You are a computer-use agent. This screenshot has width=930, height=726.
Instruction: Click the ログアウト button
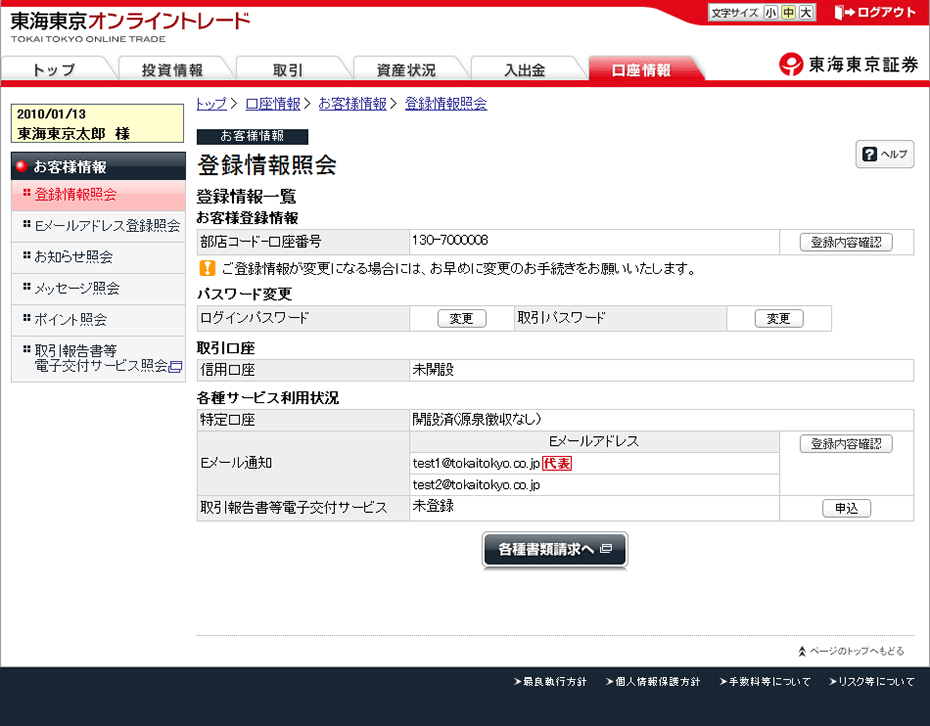(875, 12)
